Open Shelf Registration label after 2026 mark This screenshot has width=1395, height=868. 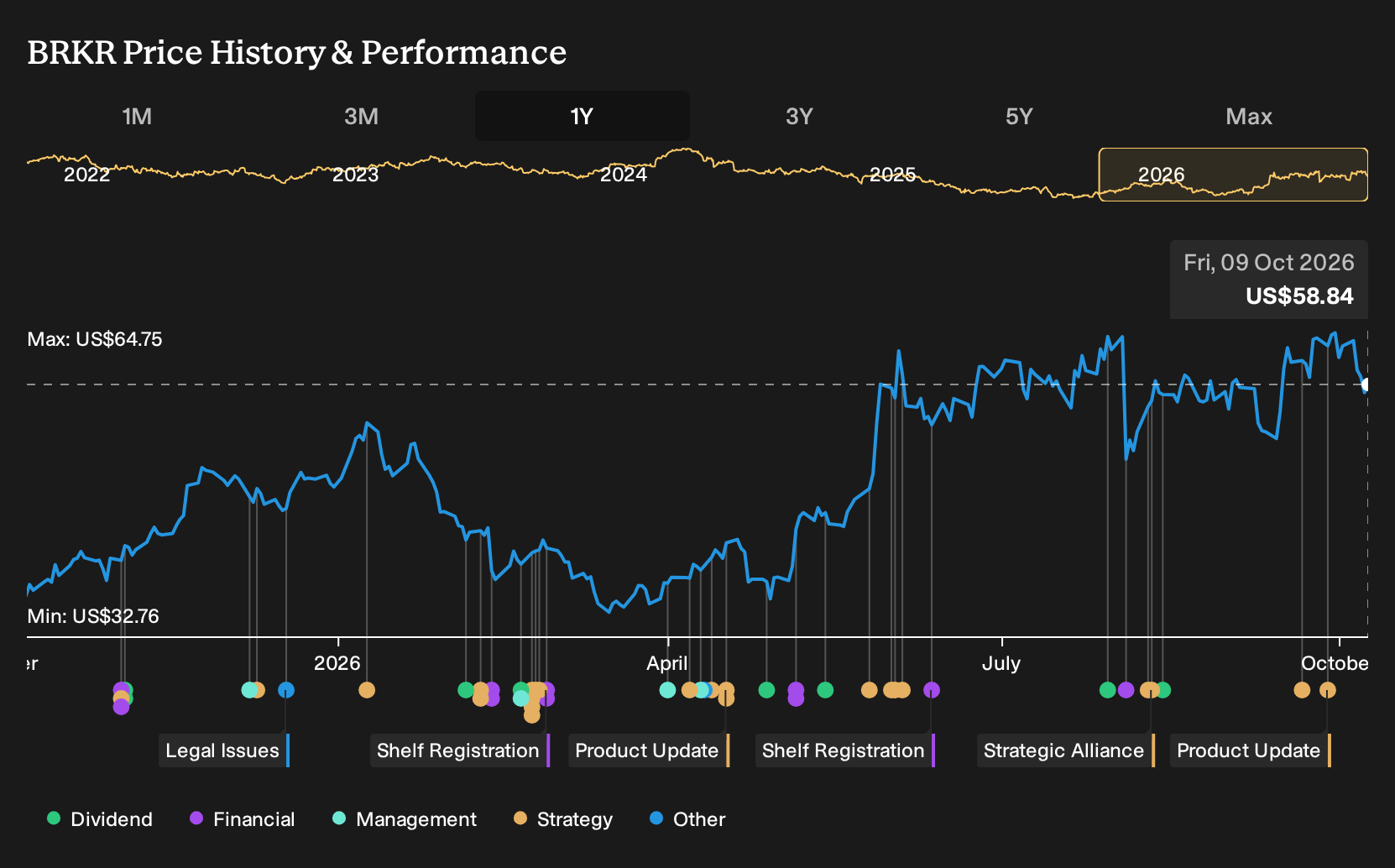[459, 750]
